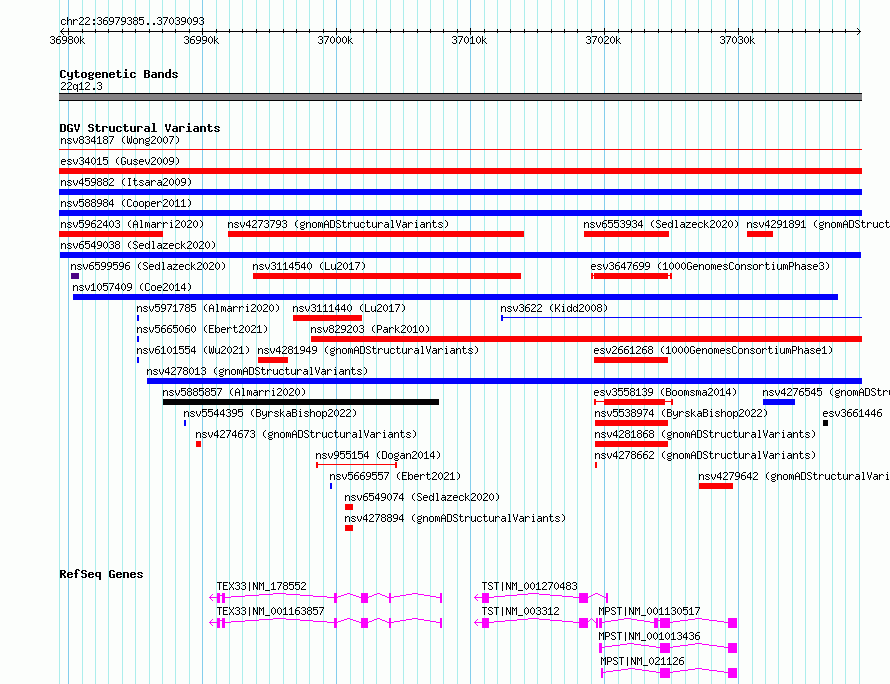890x684 pixels.
Task: Click the nsv5962403 (Almarri2020) red bar
Action: pyautogui.click(x=111, y=234)
